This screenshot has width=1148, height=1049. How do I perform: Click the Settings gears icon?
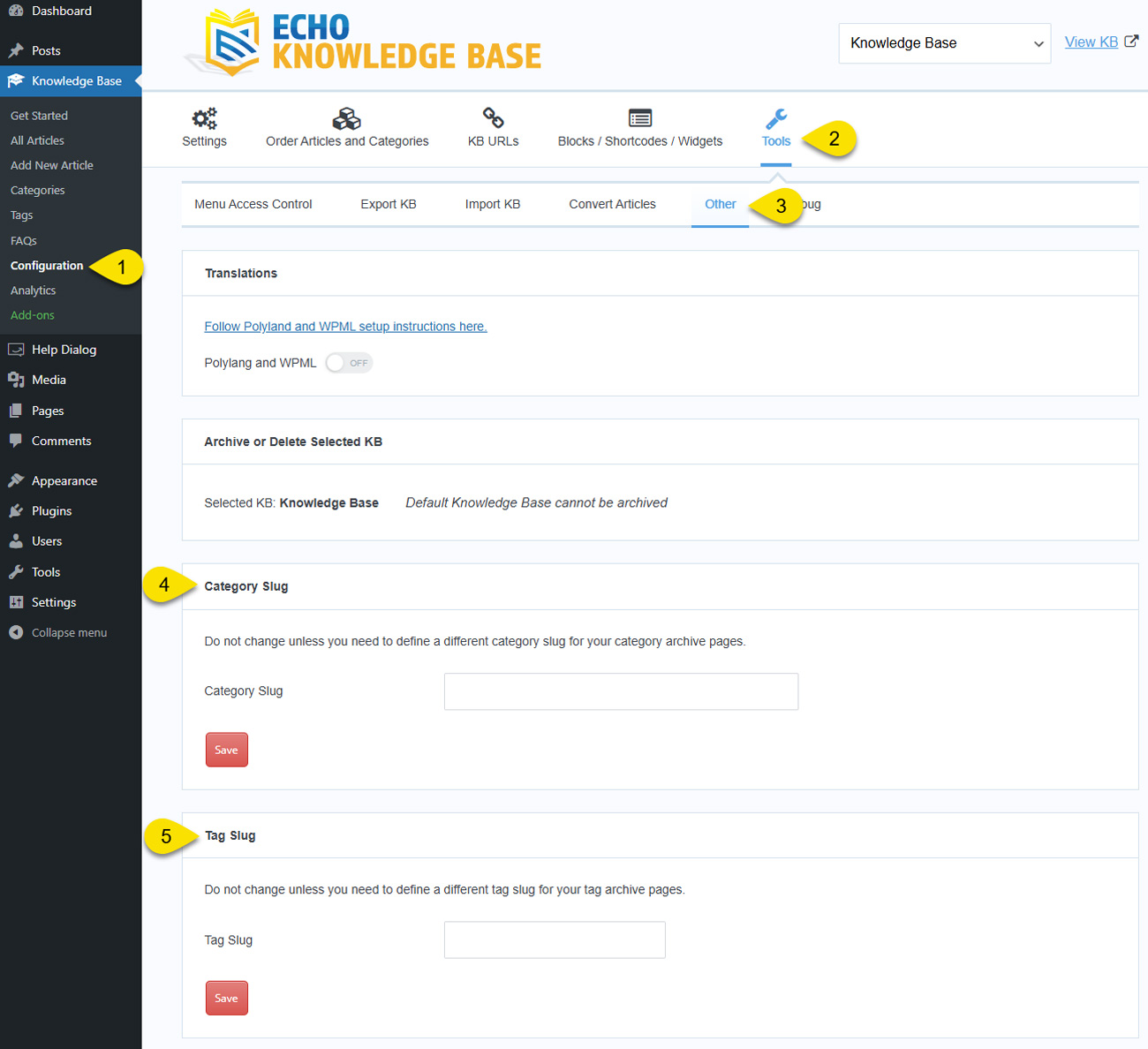(x=205, y=118)
